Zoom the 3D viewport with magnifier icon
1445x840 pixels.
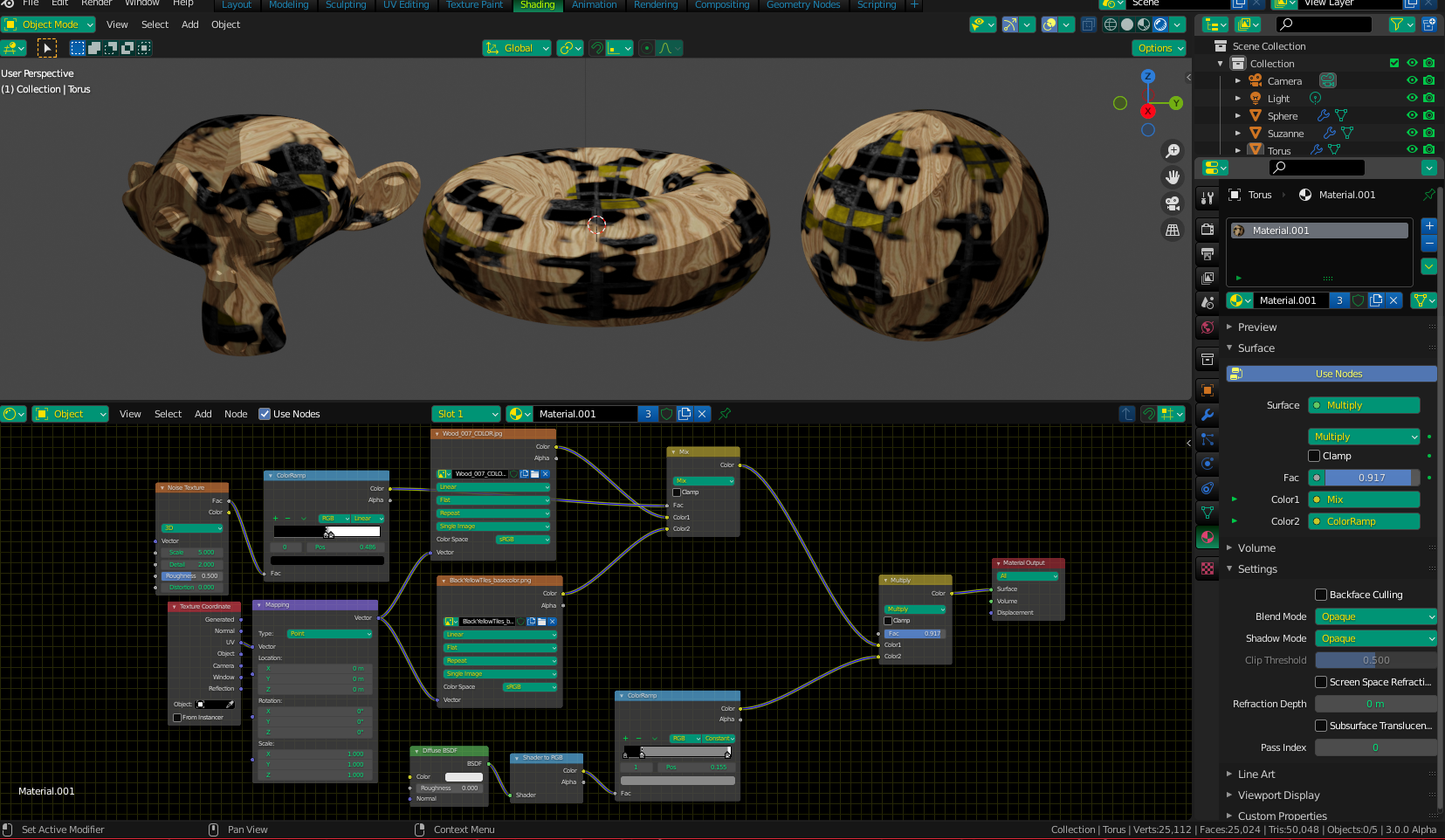pyautogui.click(x=1173, y=151)
